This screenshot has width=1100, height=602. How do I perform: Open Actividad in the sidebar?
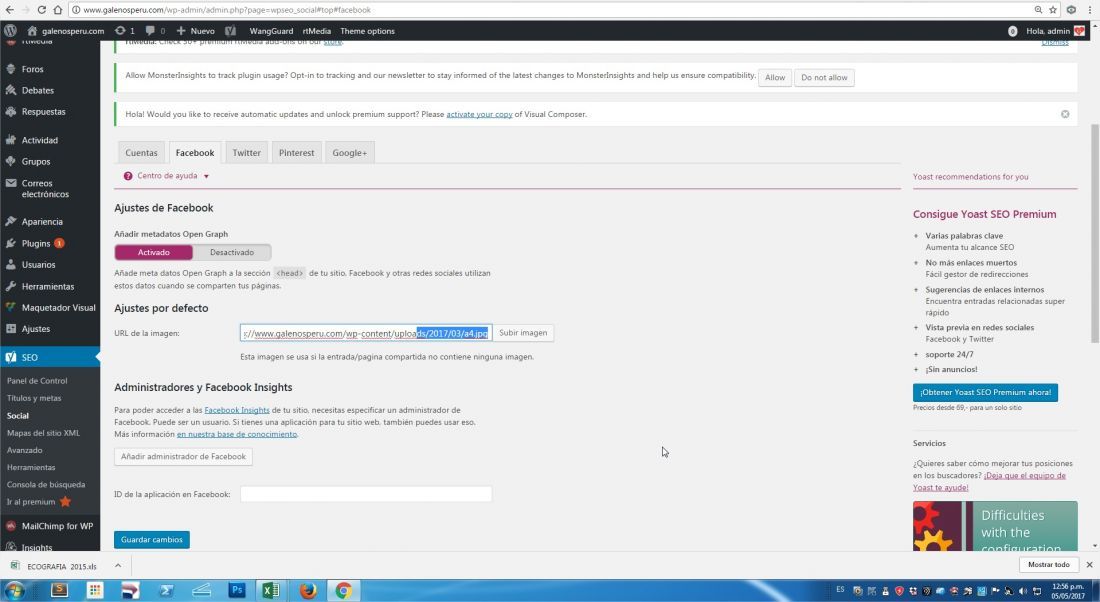coord(39,140)
